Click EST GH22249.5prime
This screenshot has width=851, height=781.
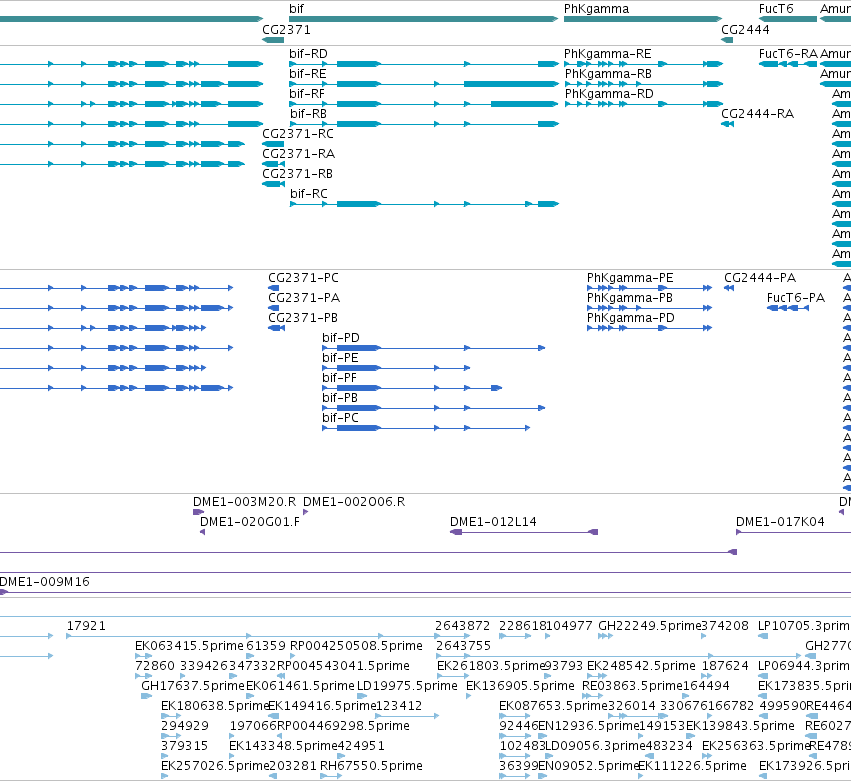(606, 636)
